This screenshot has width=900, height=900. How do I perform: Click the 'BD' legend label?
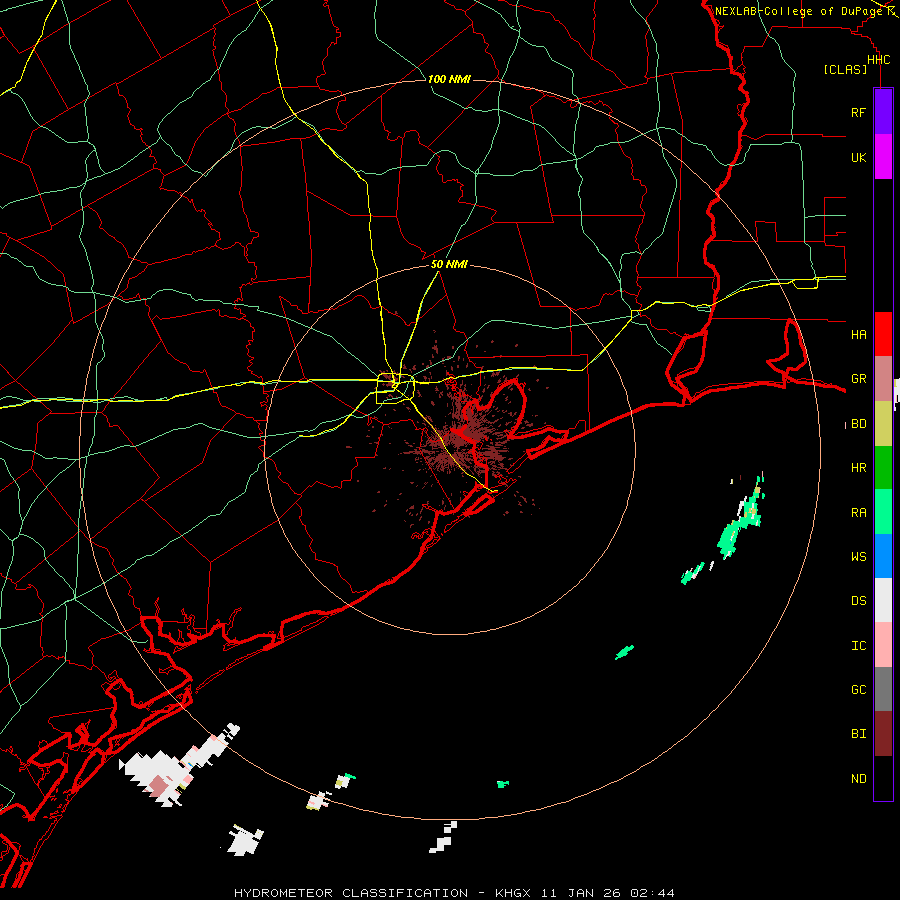[858, 424]
